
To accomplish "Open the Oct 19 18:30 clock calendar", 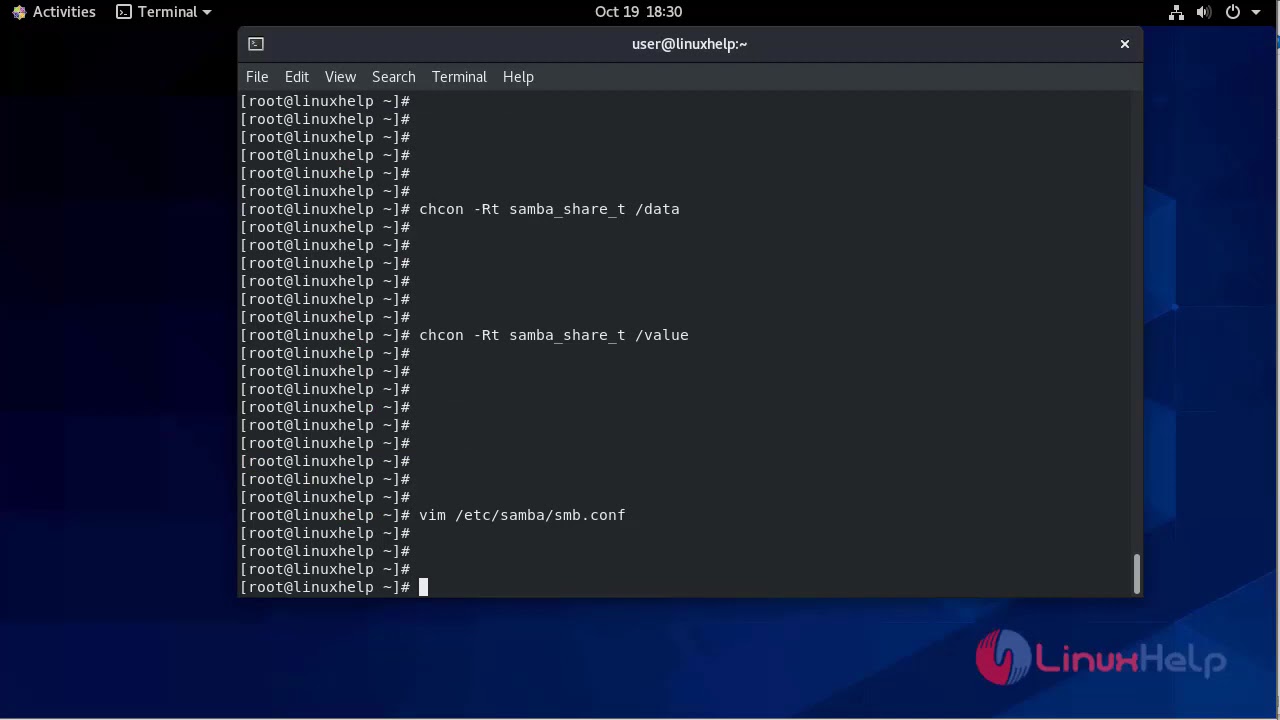I will 638,12.
